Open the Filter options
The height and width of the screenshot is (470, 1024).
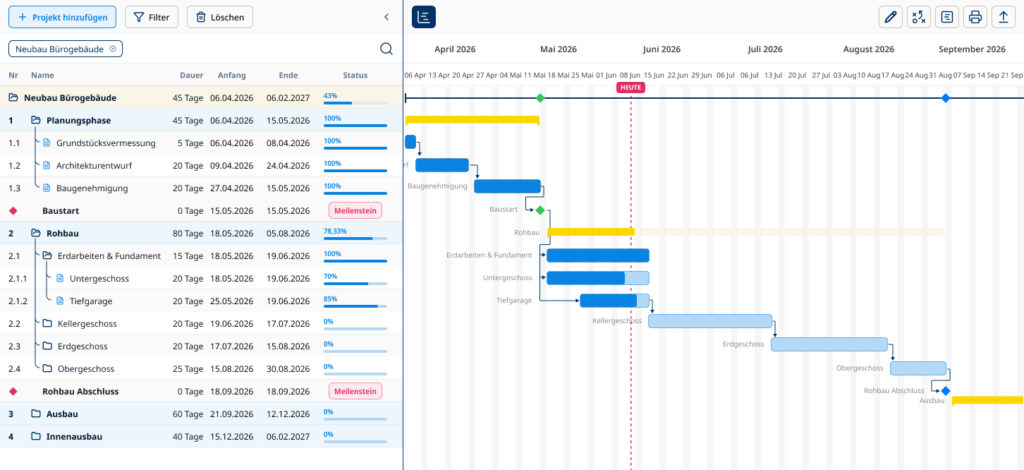point(152,17)
